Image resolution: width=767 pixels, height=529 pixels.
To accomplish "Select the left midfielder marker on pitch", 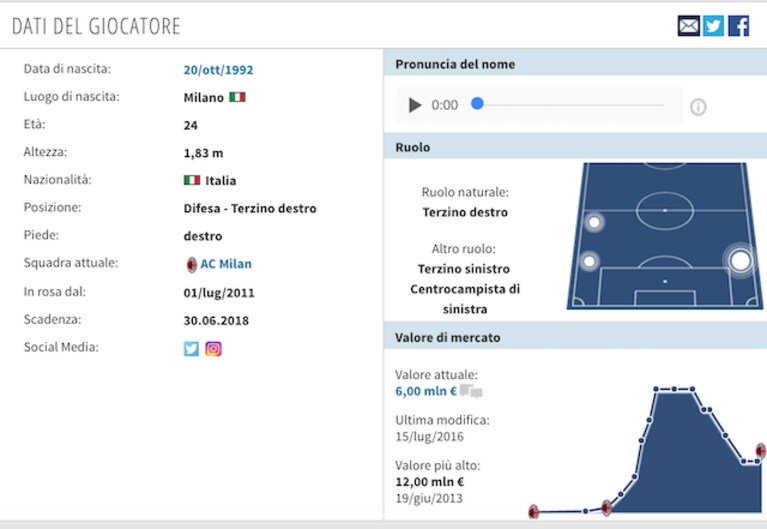I will coord(594,223).
